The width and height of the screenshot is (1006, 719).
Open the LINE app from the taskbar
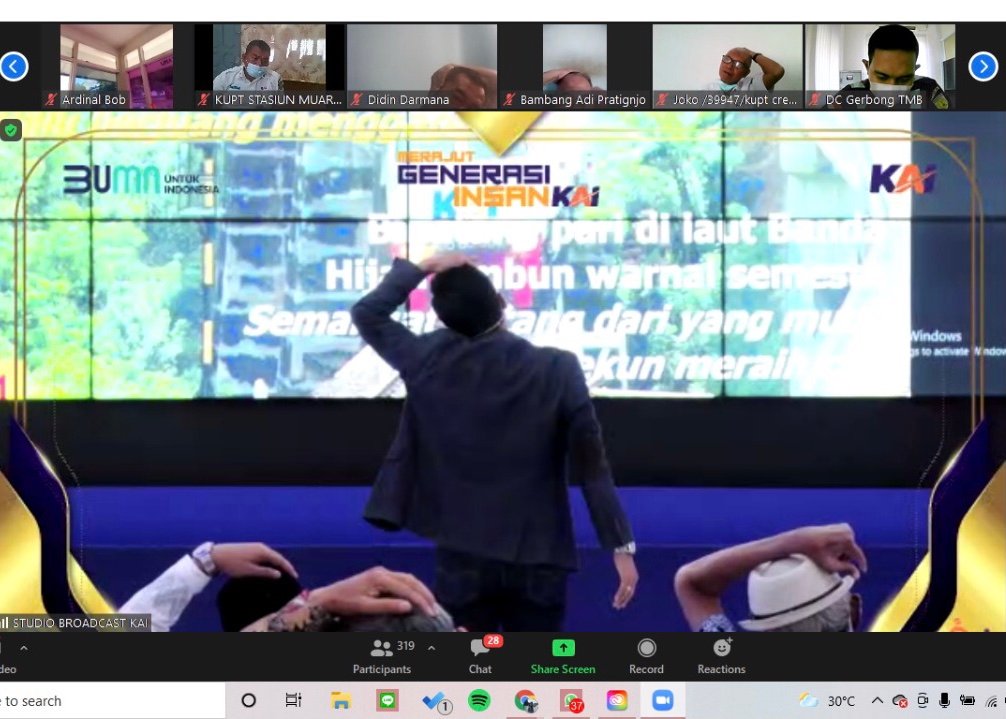coord(387,701)
